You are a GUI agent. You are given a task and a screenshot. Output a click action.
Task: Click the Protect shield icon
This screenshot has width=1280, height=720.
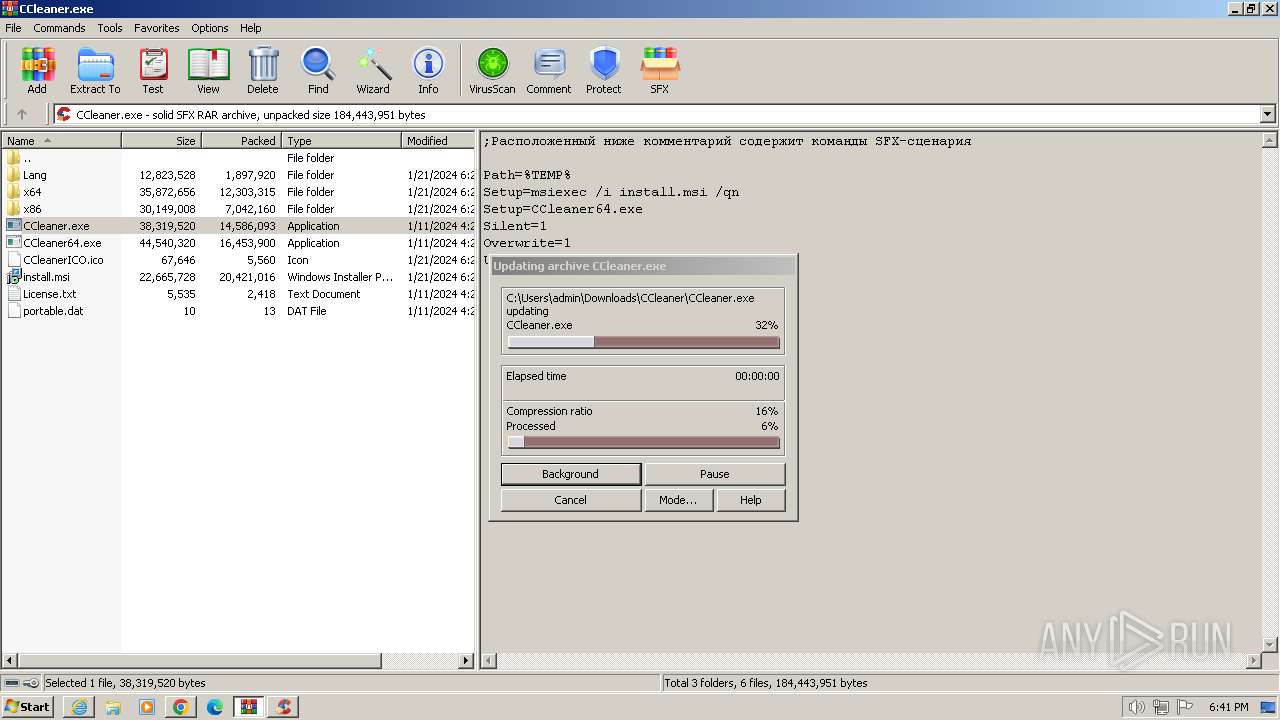pos(604,70)
